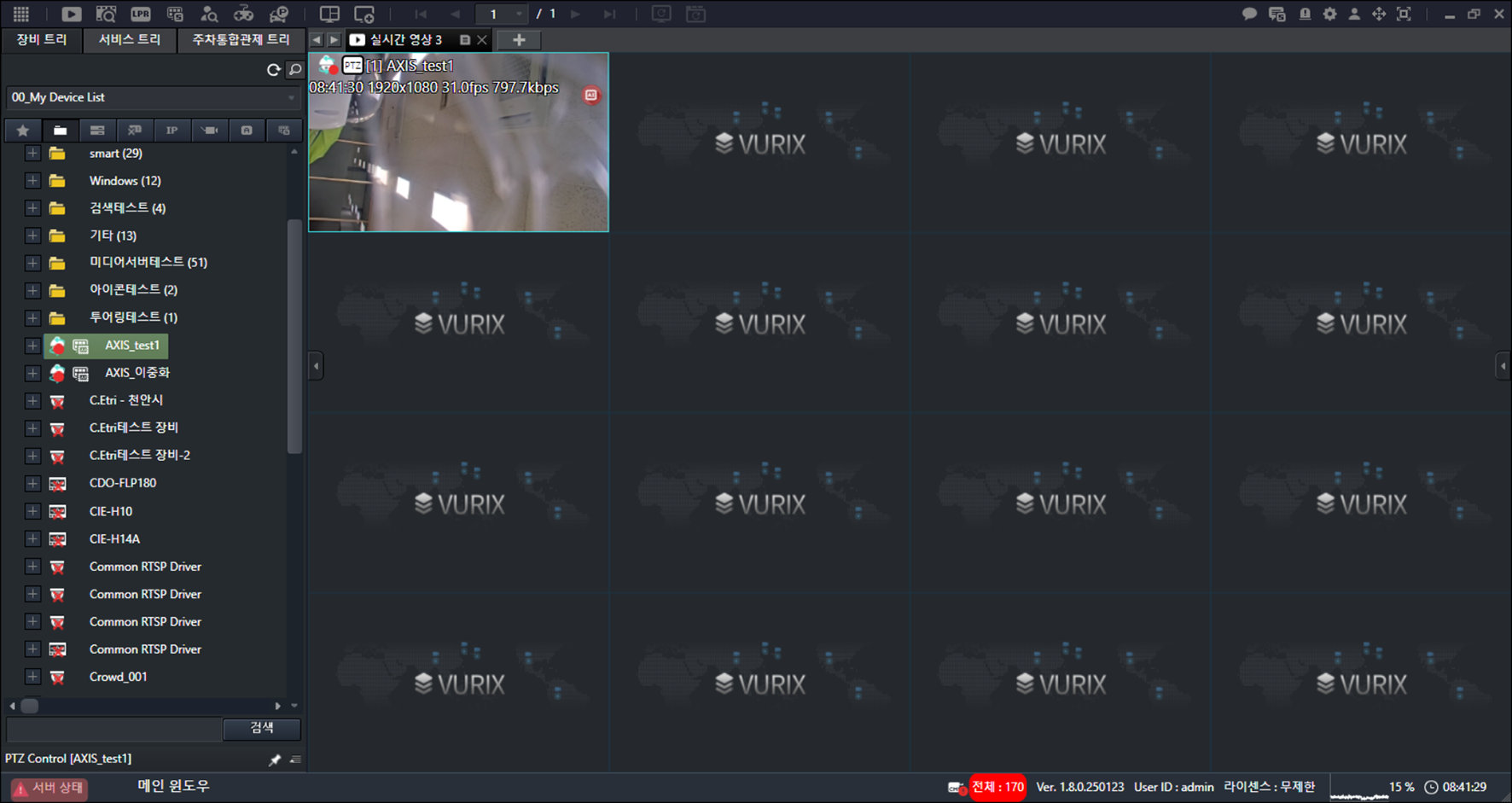Viewport: 1512px width, 803px height.
Task: Open the PTZ Control panel menu icon
Action: tap(295, 759)
